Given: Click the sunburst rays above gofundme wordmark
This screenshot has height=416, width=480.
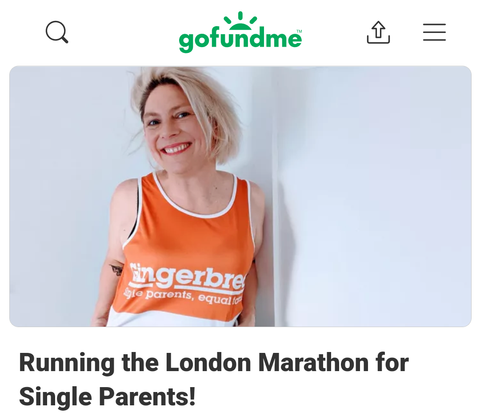Looking at the screenshot, I should pyautogui.click(x=240, y=21).
